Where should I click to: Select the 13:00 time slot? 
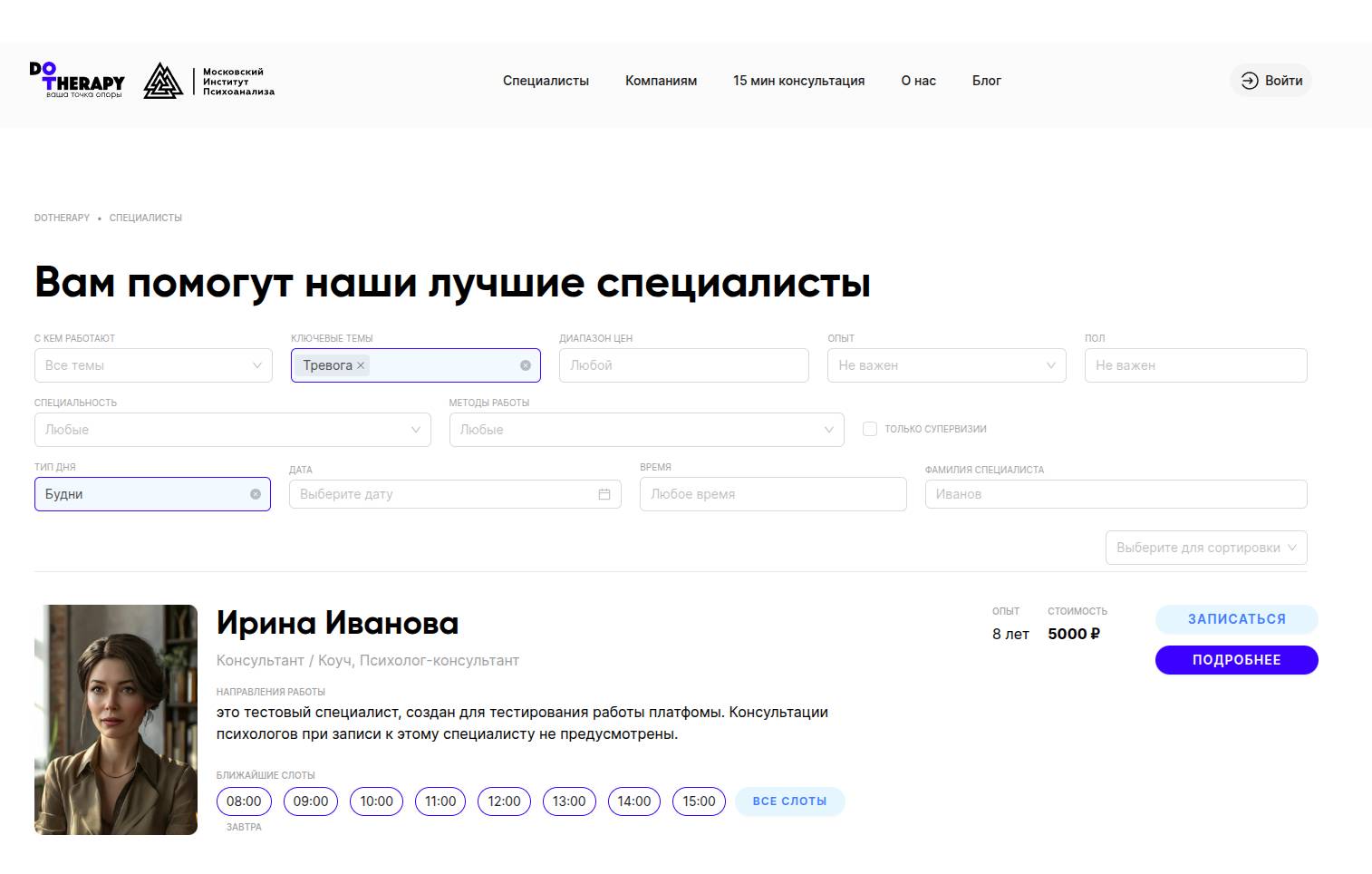[x=569, y=801]
